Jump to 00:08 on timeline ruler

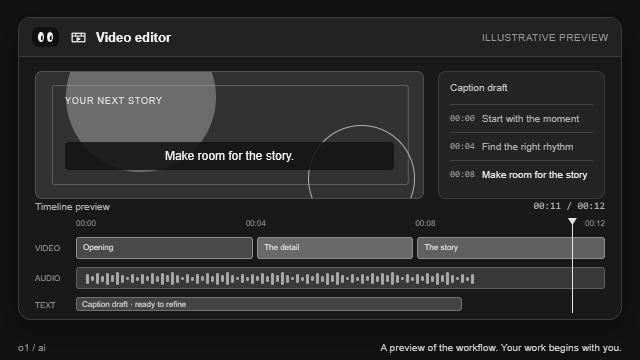[x=425, y=223]
